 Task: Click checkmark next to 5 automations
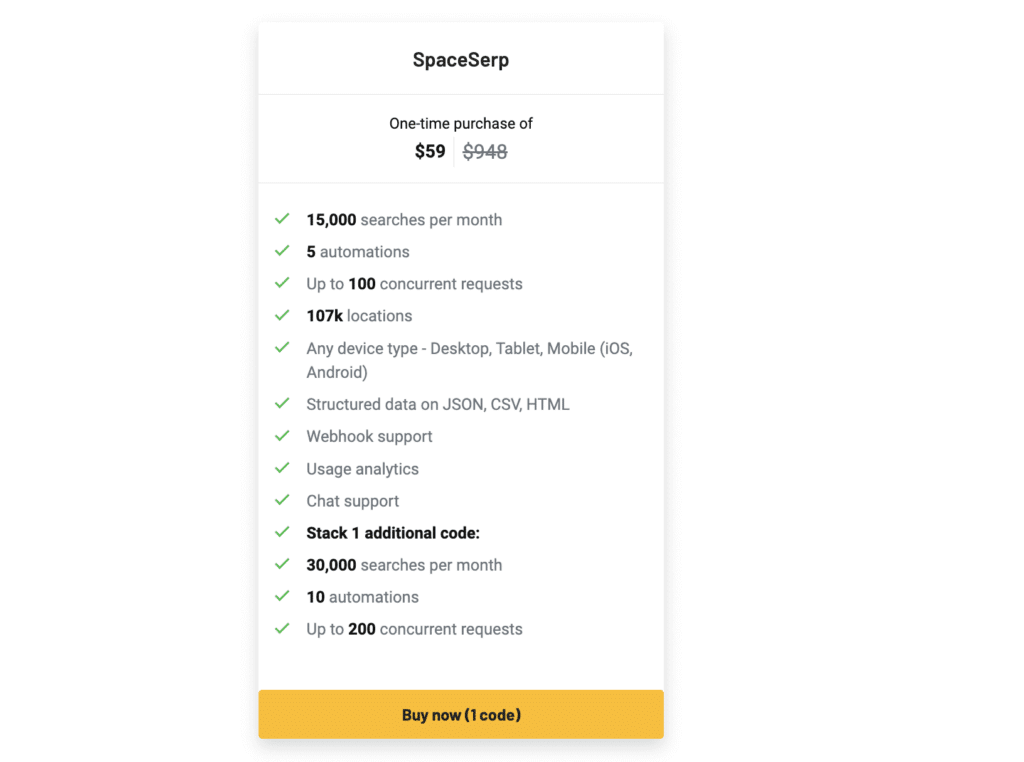click(283, 251)
